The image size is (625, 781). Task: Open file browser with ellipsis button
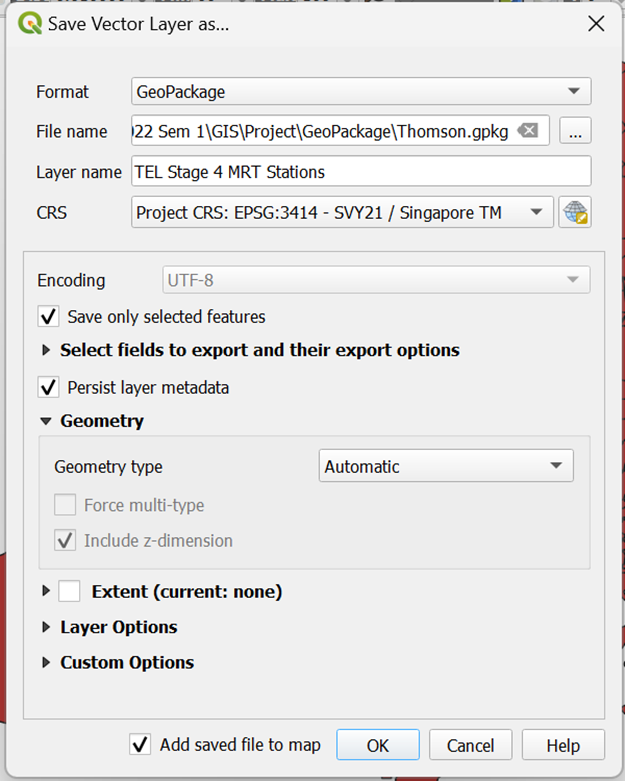tap(575, 131)
